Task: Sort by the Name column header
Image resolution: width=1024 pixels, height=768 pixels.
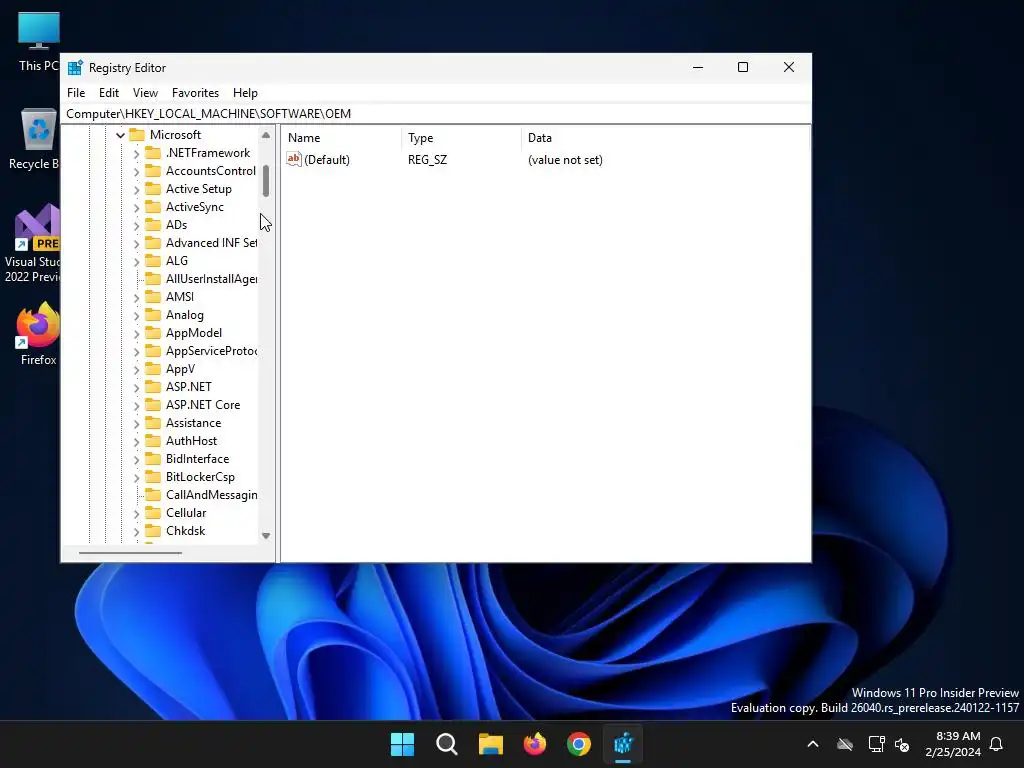Action: point(342,138)
